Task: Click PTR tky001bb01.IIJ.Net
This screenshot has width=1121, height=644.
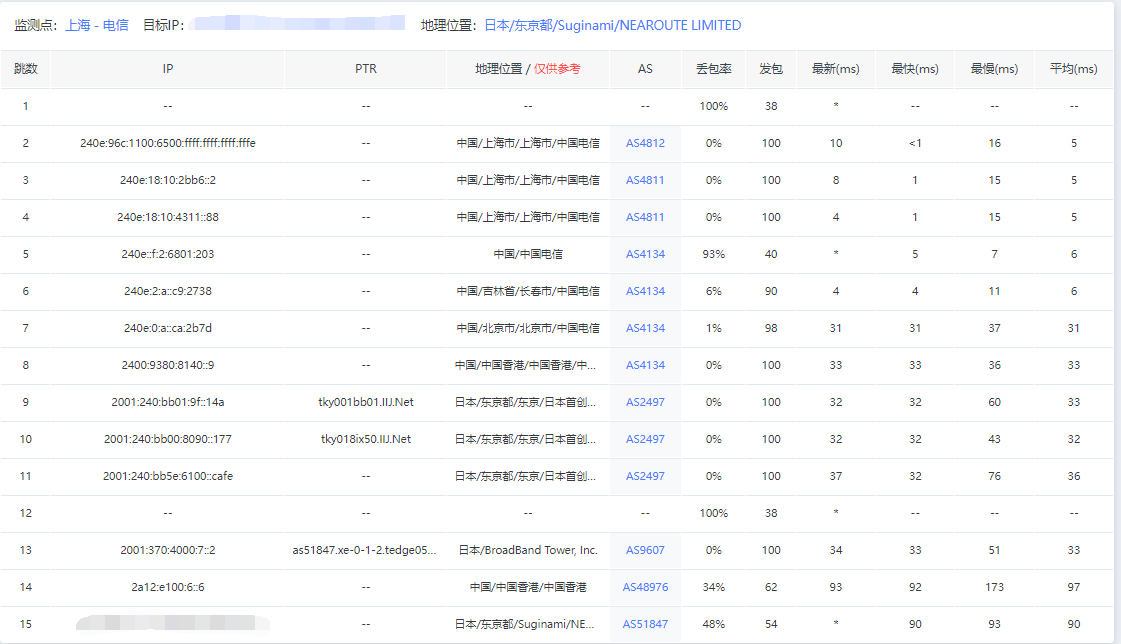Action: [365, 402]
